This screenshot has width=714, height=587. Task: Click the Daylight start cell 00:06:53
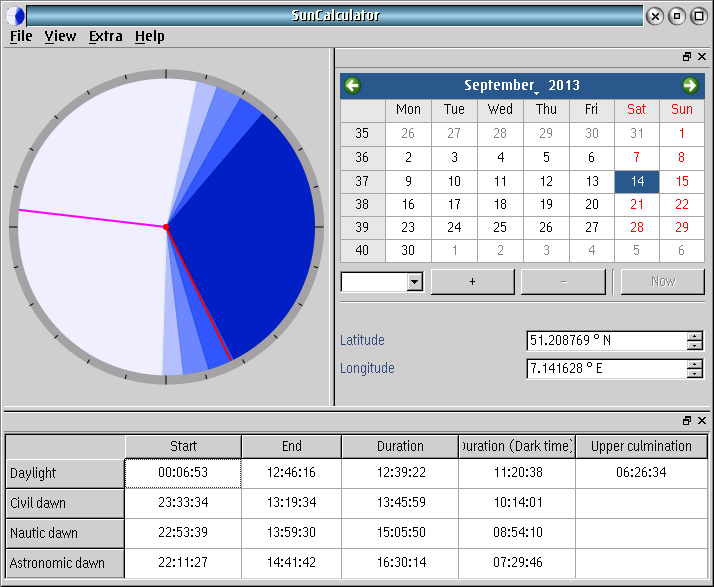pos(183,473)
